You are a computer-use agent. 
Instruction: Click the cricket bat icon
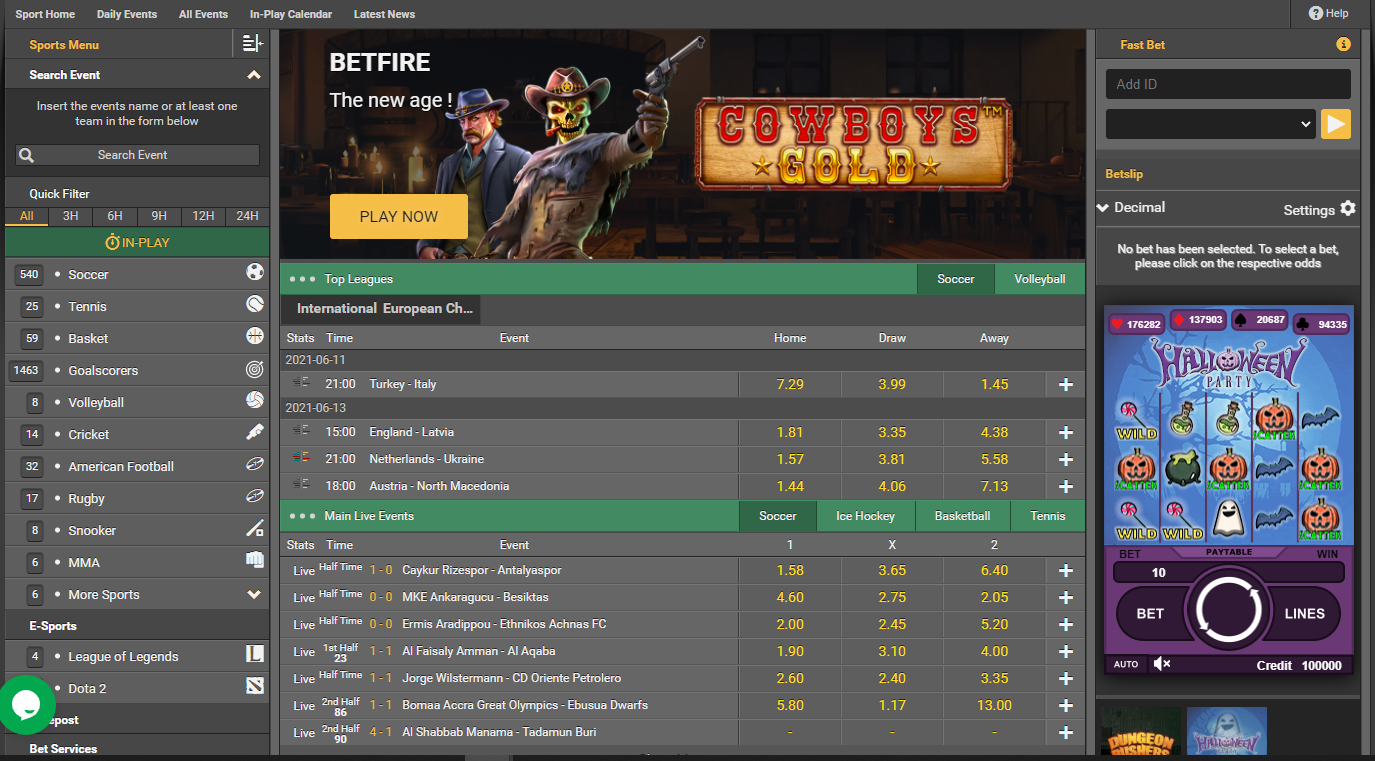pos(255,433)
